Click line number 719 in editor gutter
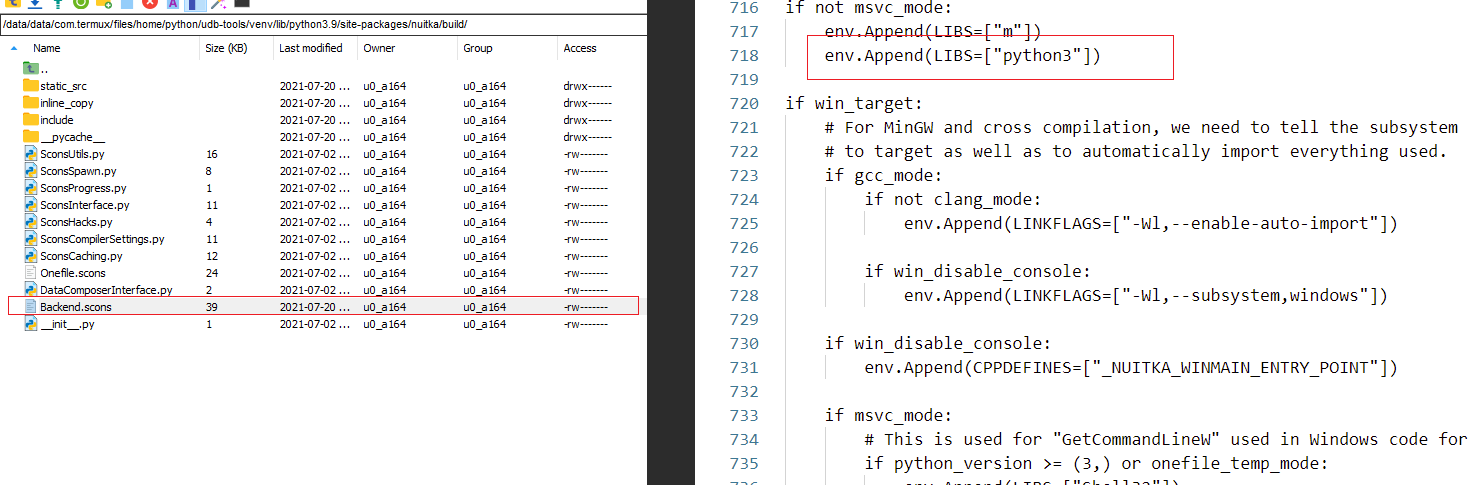 click(x=744, y=80)
